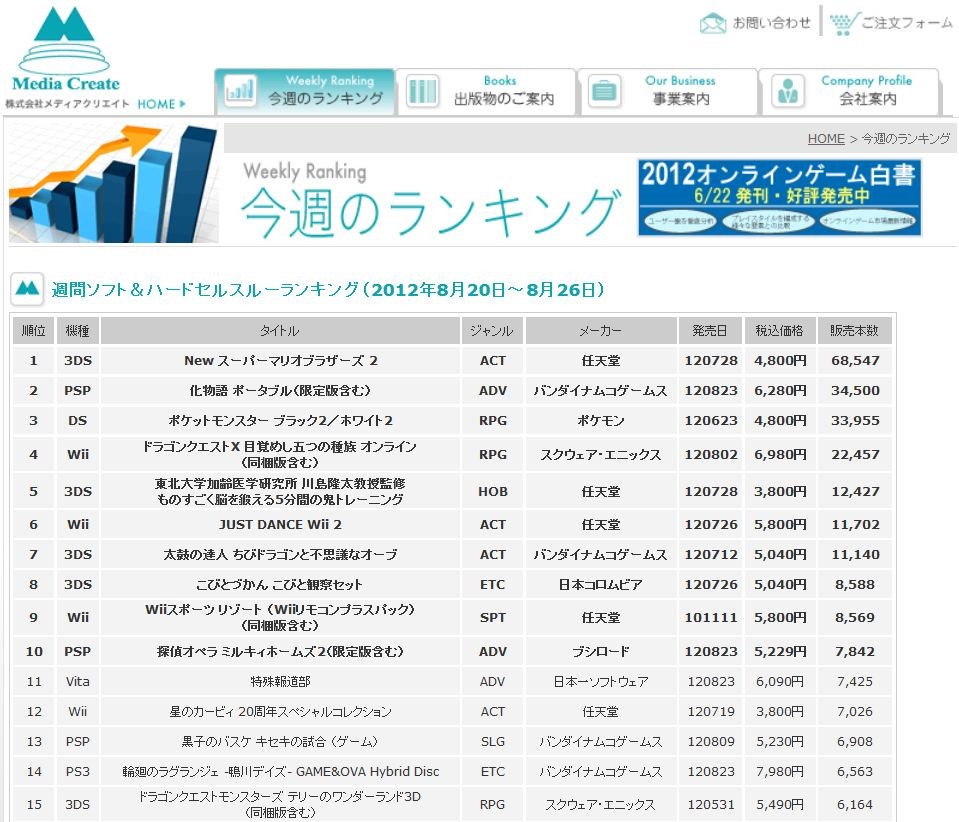The image size is (959, 822).
Task: Click the お問い合わせ contact link
Action: (771, 23)
